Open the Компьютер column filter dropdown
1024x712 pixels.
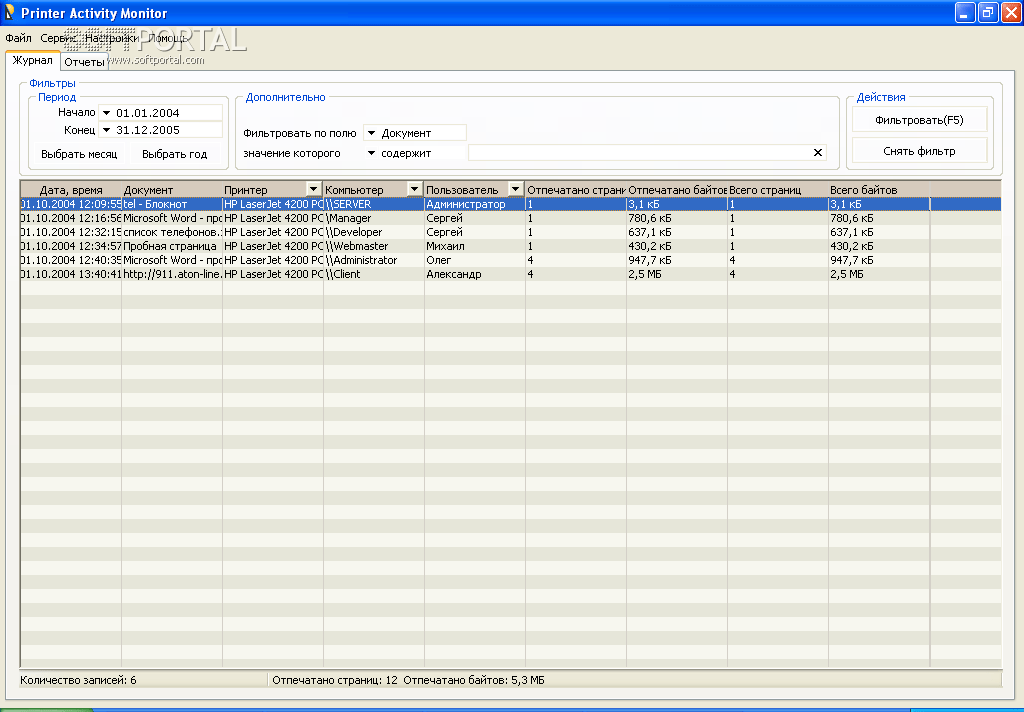point(414,189)
